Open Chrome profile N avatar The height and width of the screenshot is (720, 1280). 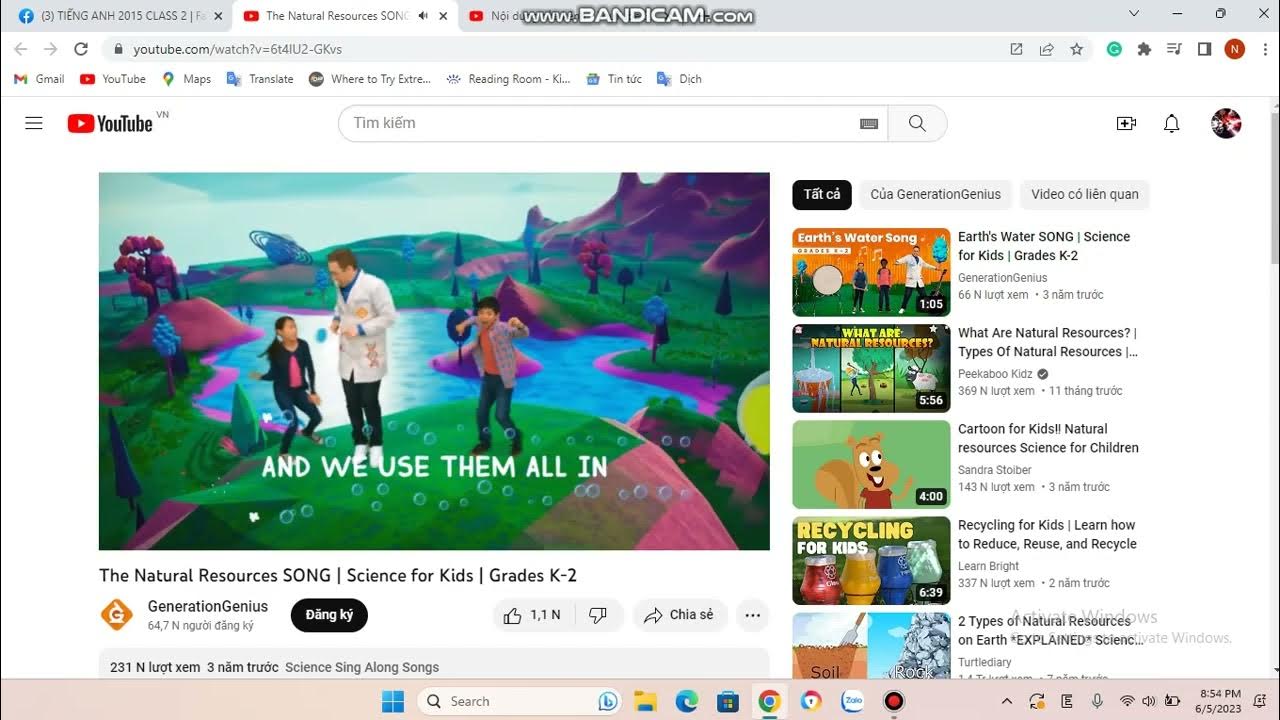click(1235, 49)
